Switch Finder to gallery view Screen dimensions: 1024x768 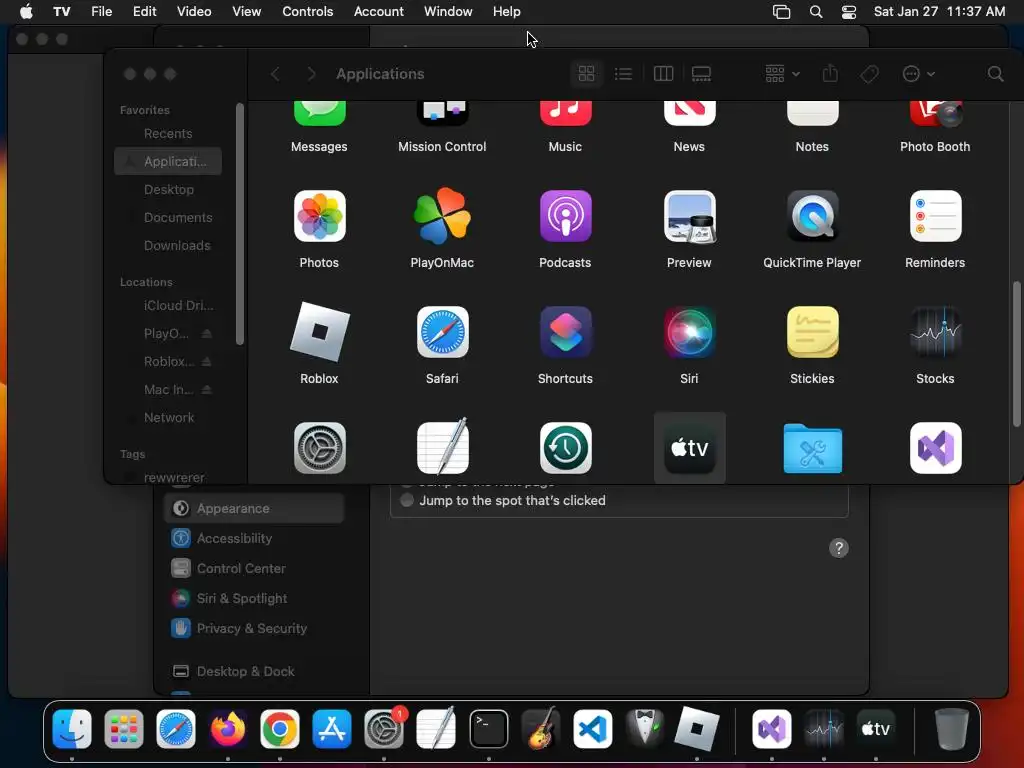(x=701, y=74)
